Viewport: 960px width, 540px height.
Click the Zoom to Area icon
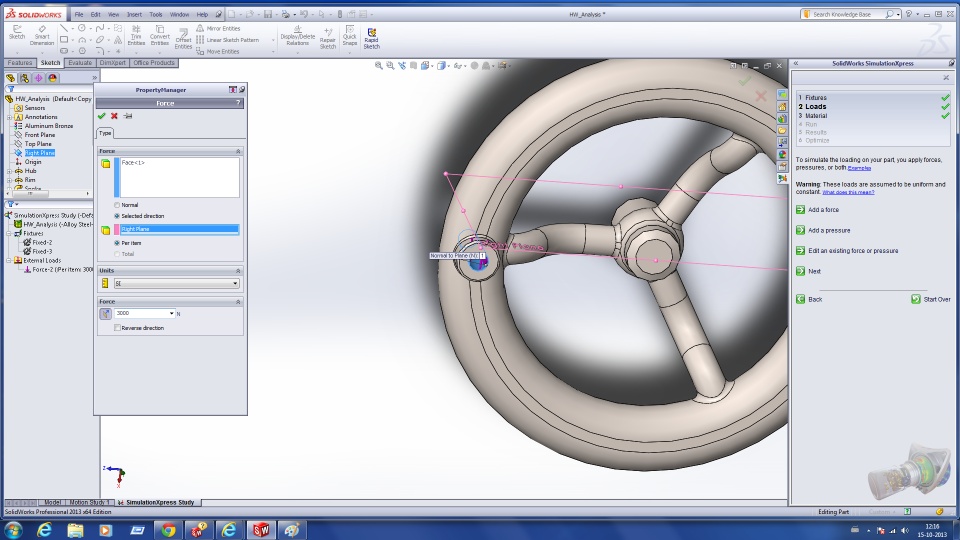pos(390,66)
